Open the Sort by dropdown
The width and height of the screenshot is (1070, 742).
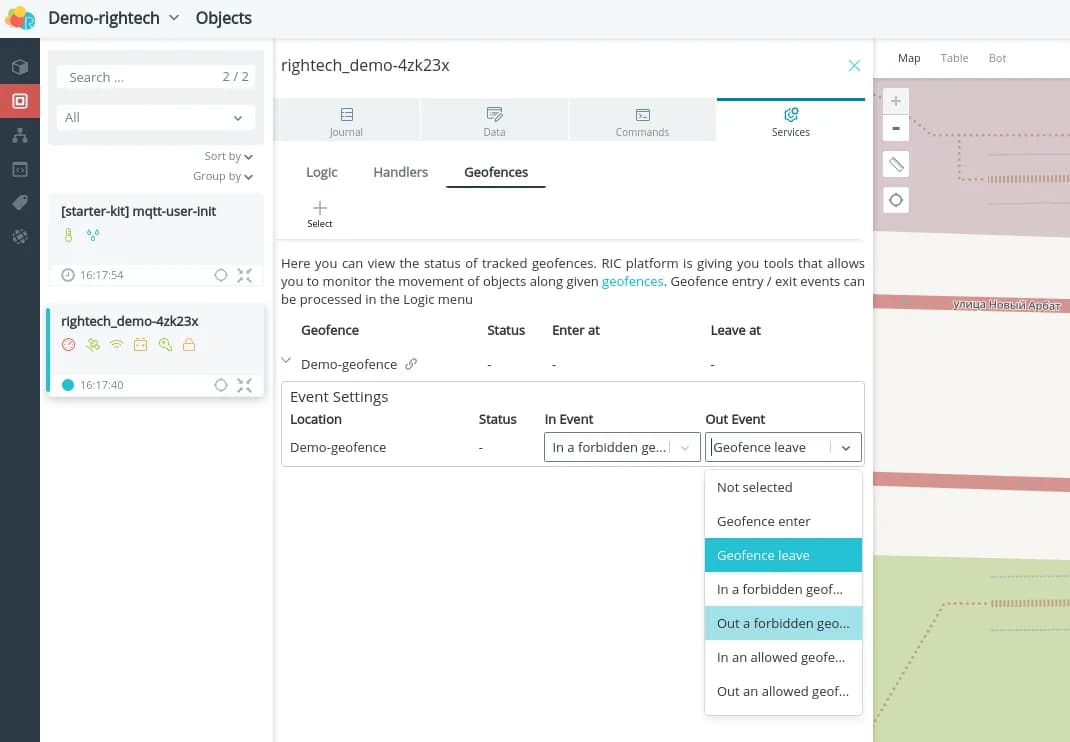tap(228, 156)
